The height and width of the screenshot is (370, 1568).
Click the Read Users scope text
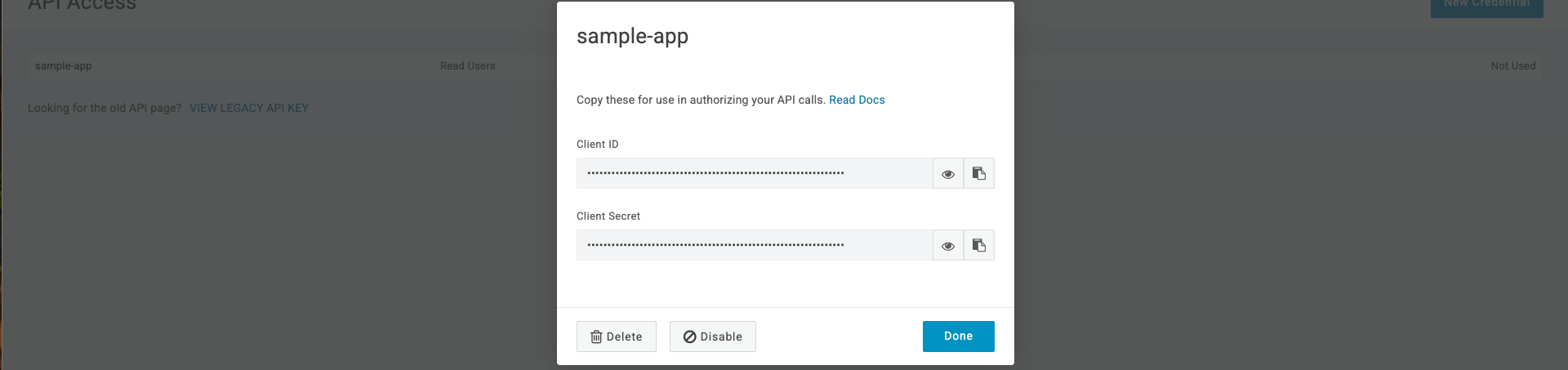tap(467, 65)
